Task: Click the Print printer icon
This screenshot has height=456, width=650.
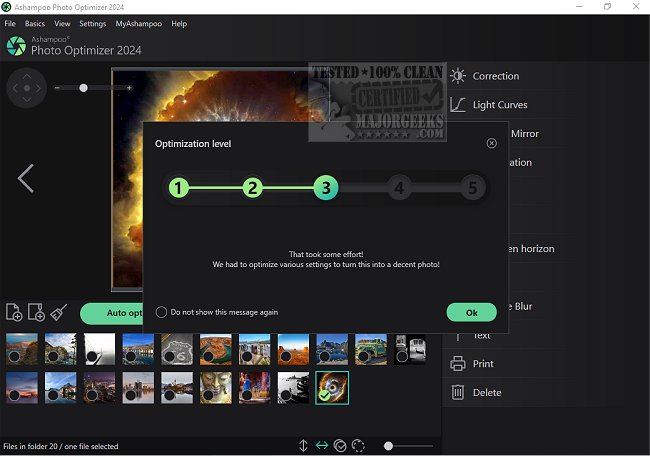Action: [x=458, y=364]
